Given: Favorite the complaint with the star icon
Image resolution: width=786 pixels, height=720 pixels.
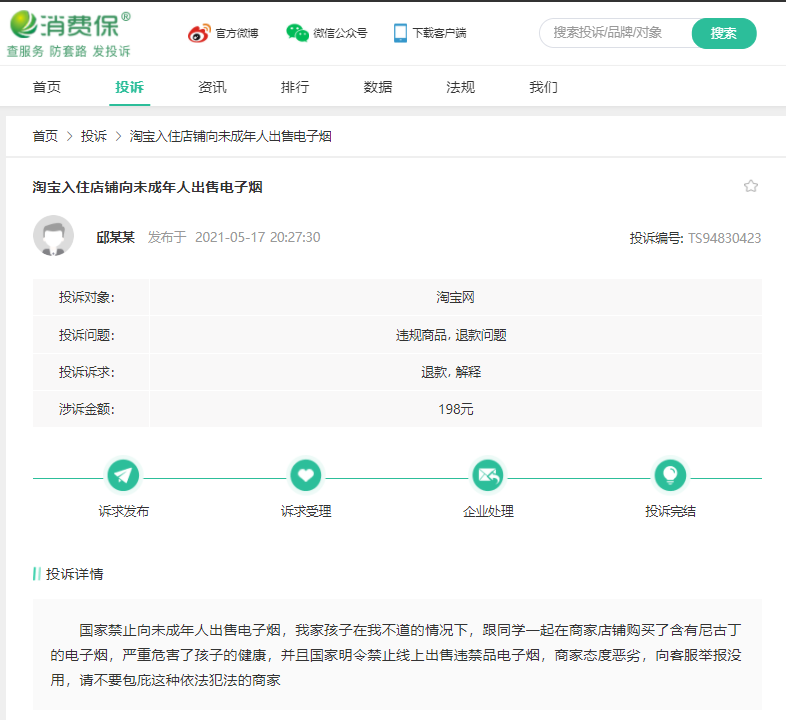Looking at the screenshot, I should click(750, 187).
